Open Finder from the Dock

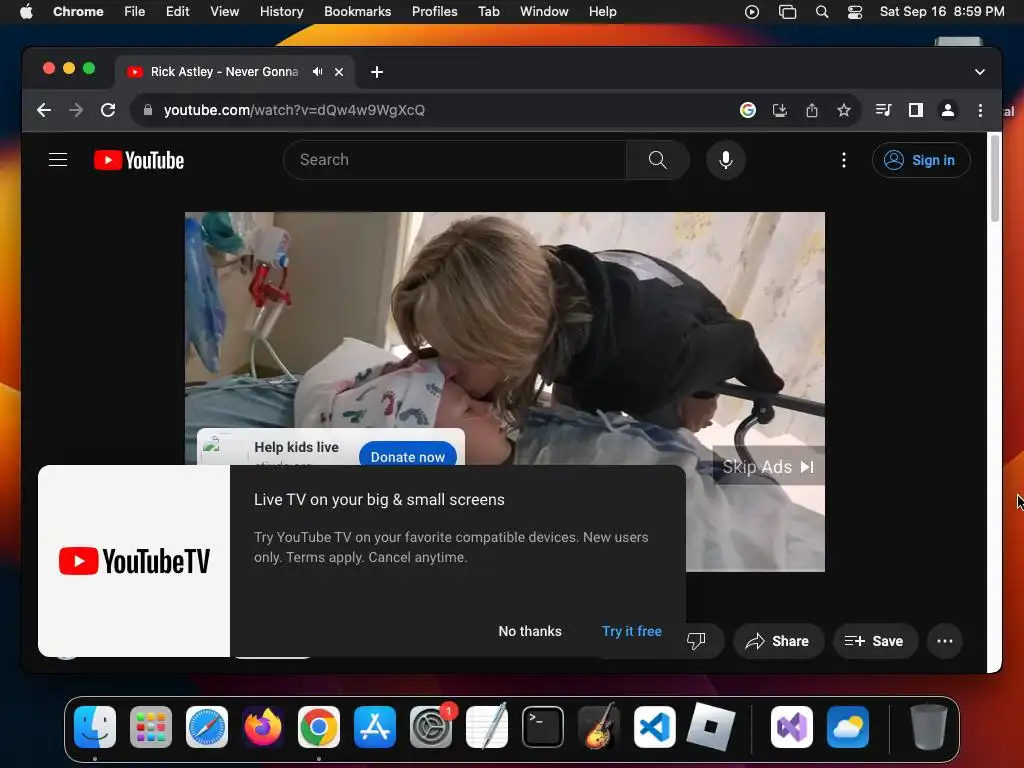tap(95, 727)
